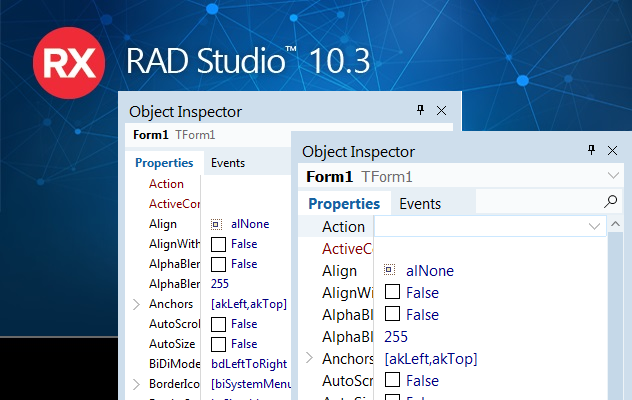Toggle the AutoSize False checkbox in back inspector

[x=218, y=344]
